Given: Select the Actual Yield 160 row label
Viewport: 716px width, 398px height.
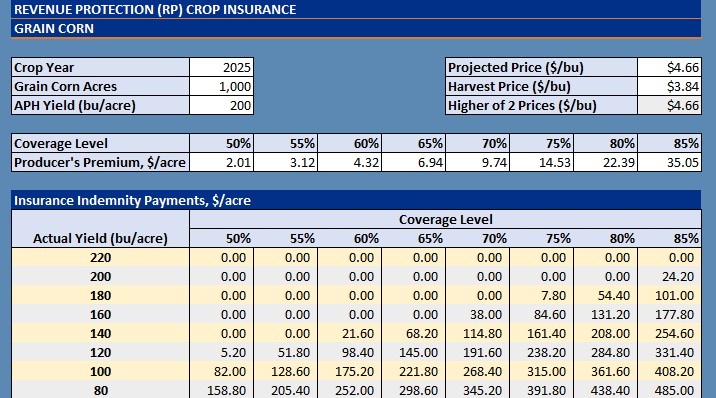Looking at the screenshot, I should click(x=100, y=314).
